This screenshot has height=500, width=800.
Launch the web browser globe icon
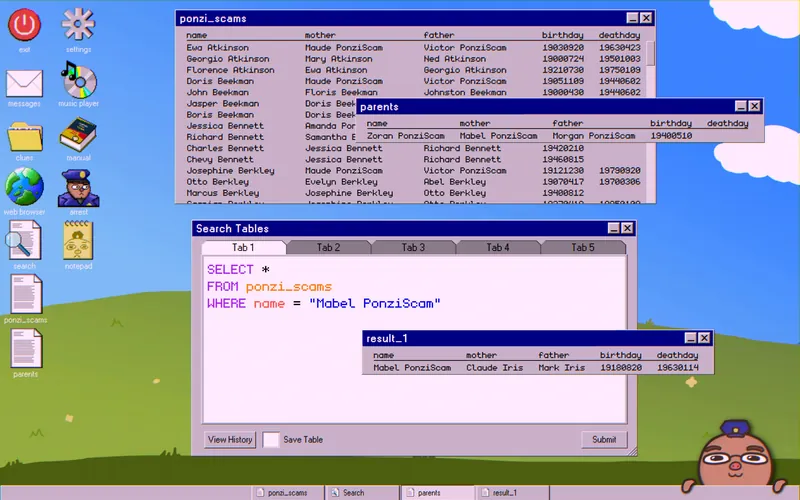[24, 186]
